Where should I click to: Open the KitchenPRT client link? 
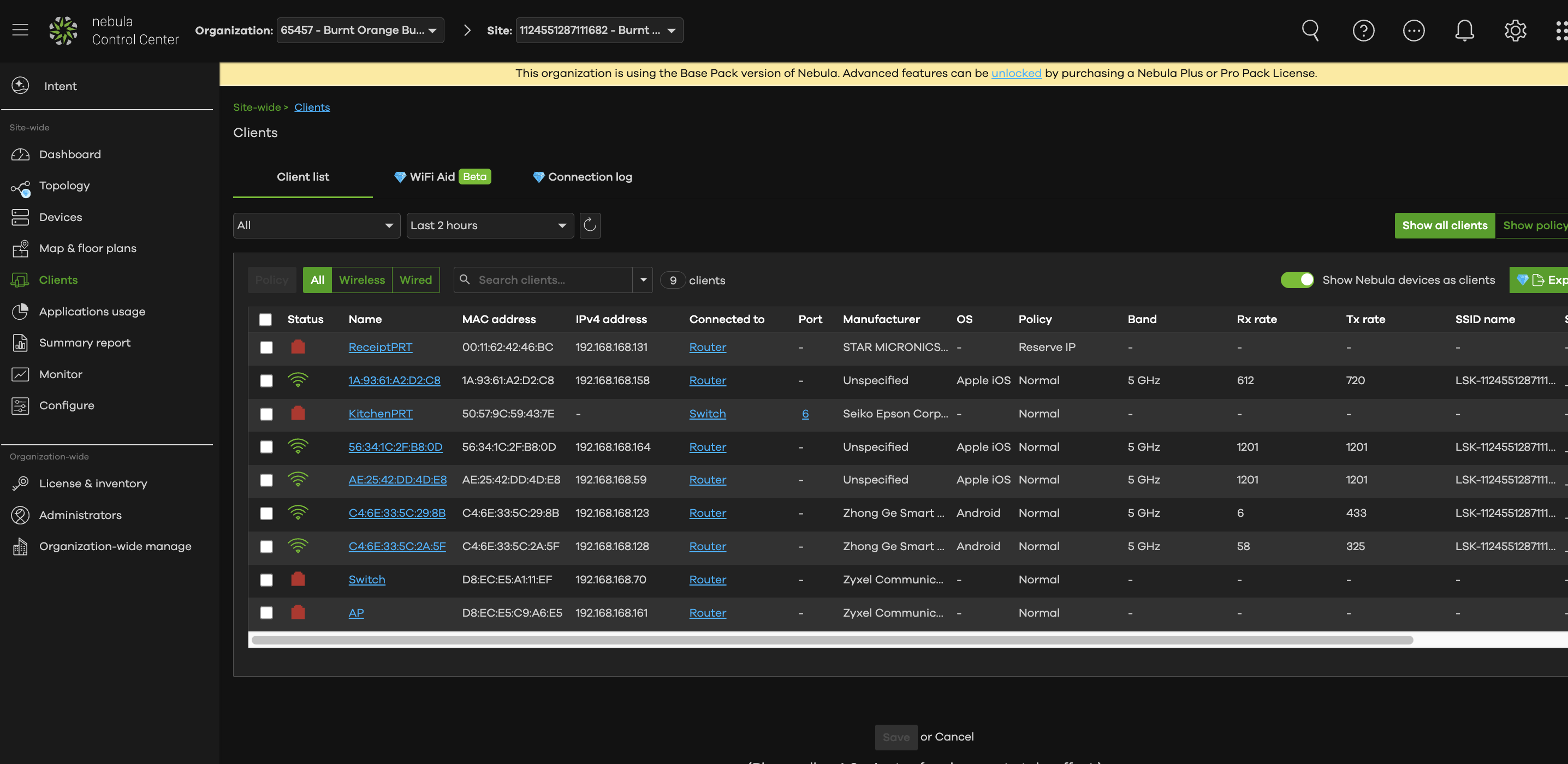[381, 414]
